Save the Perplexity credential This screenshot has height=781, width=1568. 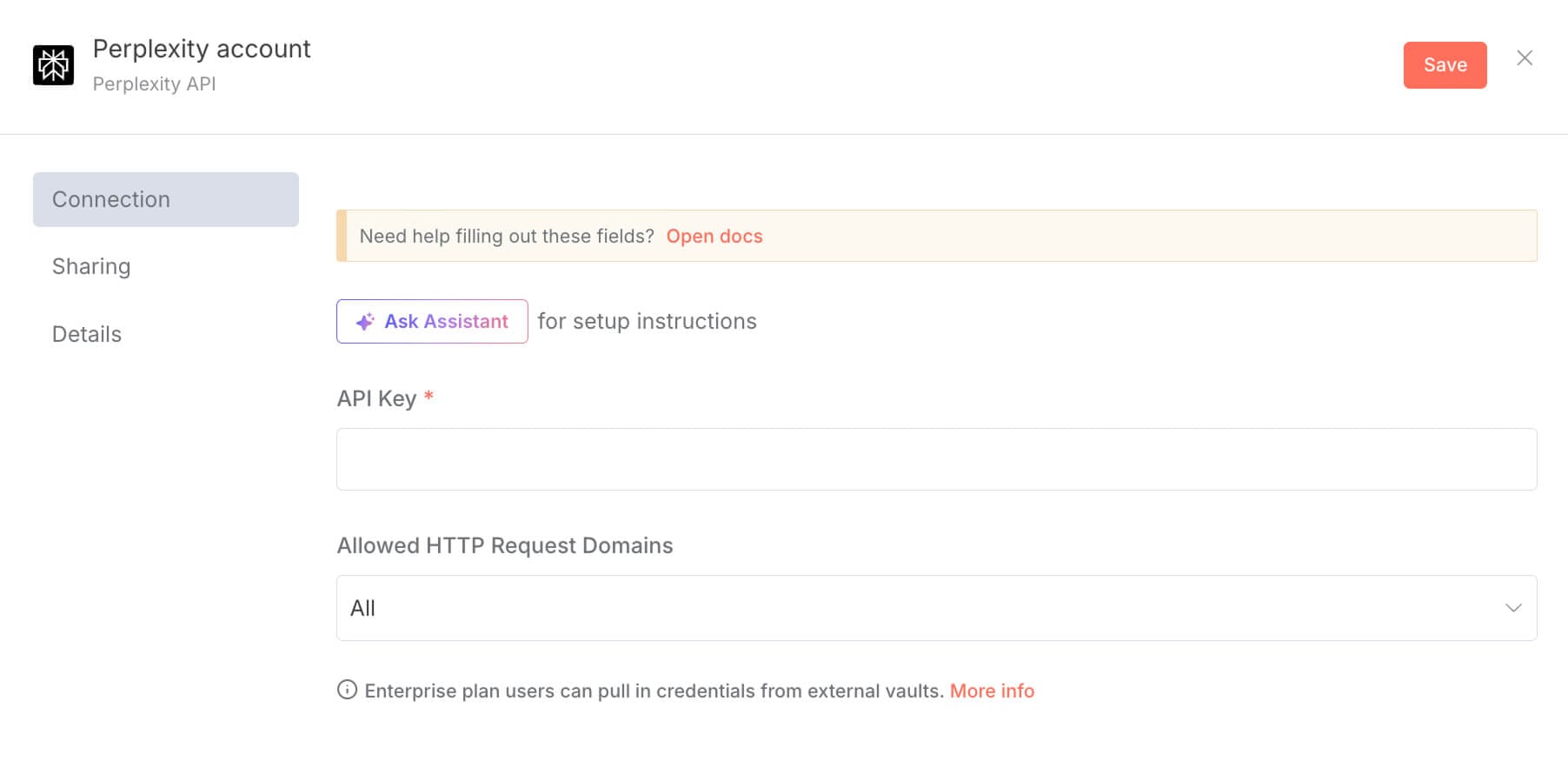point(1445,63)
